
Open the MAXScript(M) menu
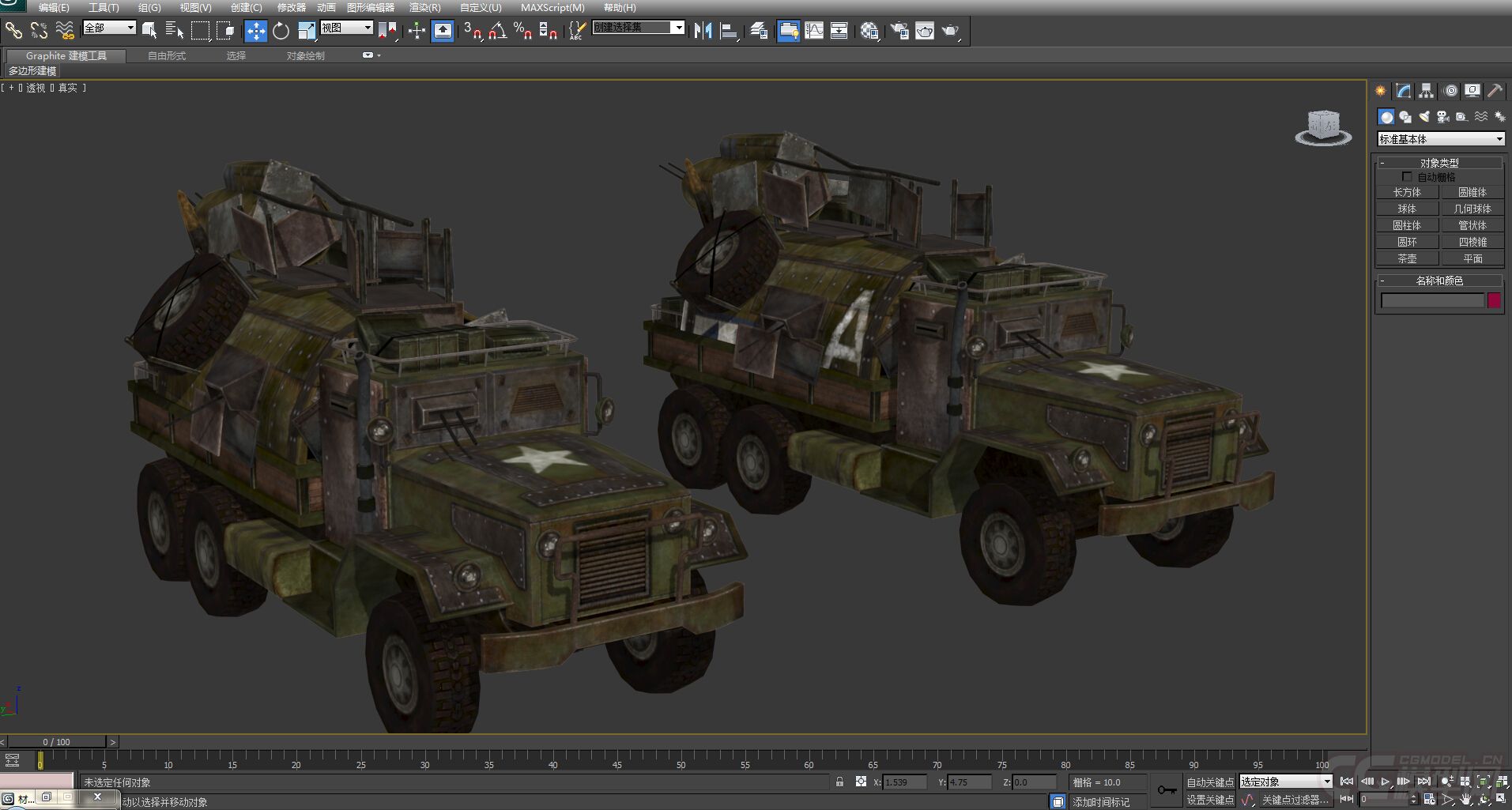552,7
